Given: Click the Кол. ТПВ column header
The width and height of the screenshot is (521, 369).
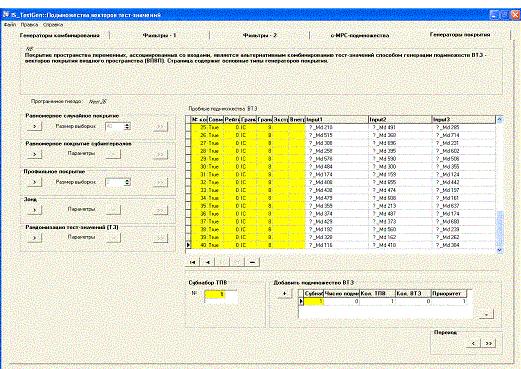Looking at the screenshot, I should [x=377, y=293].
